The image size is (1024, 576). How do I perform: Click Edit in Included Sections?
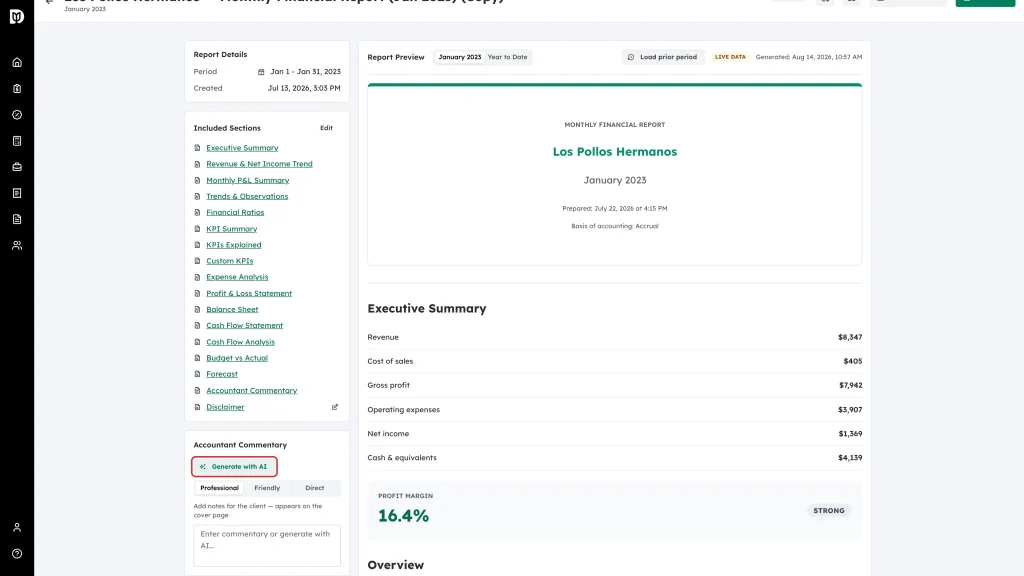pyautogui.click(x=327, y=128)
